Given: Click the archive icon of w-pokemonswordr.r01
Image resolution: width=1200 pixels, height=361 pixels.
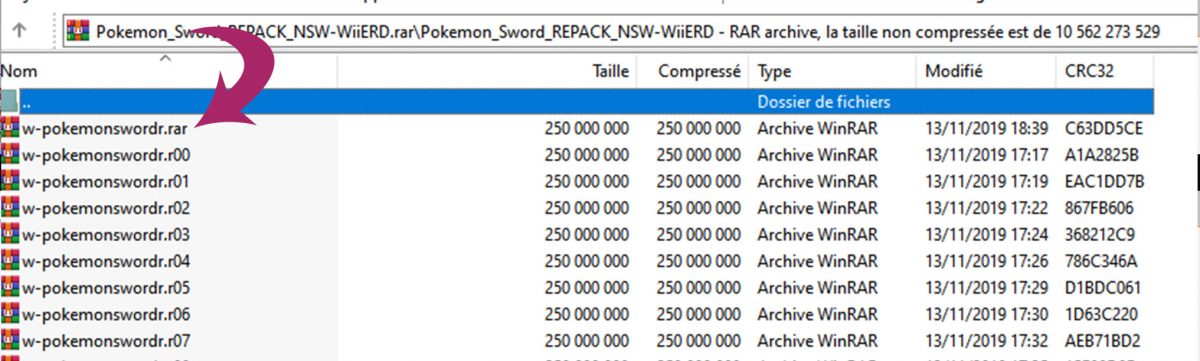Looking at the screenshot, I should pyautogui.click(x=10, y=181).
